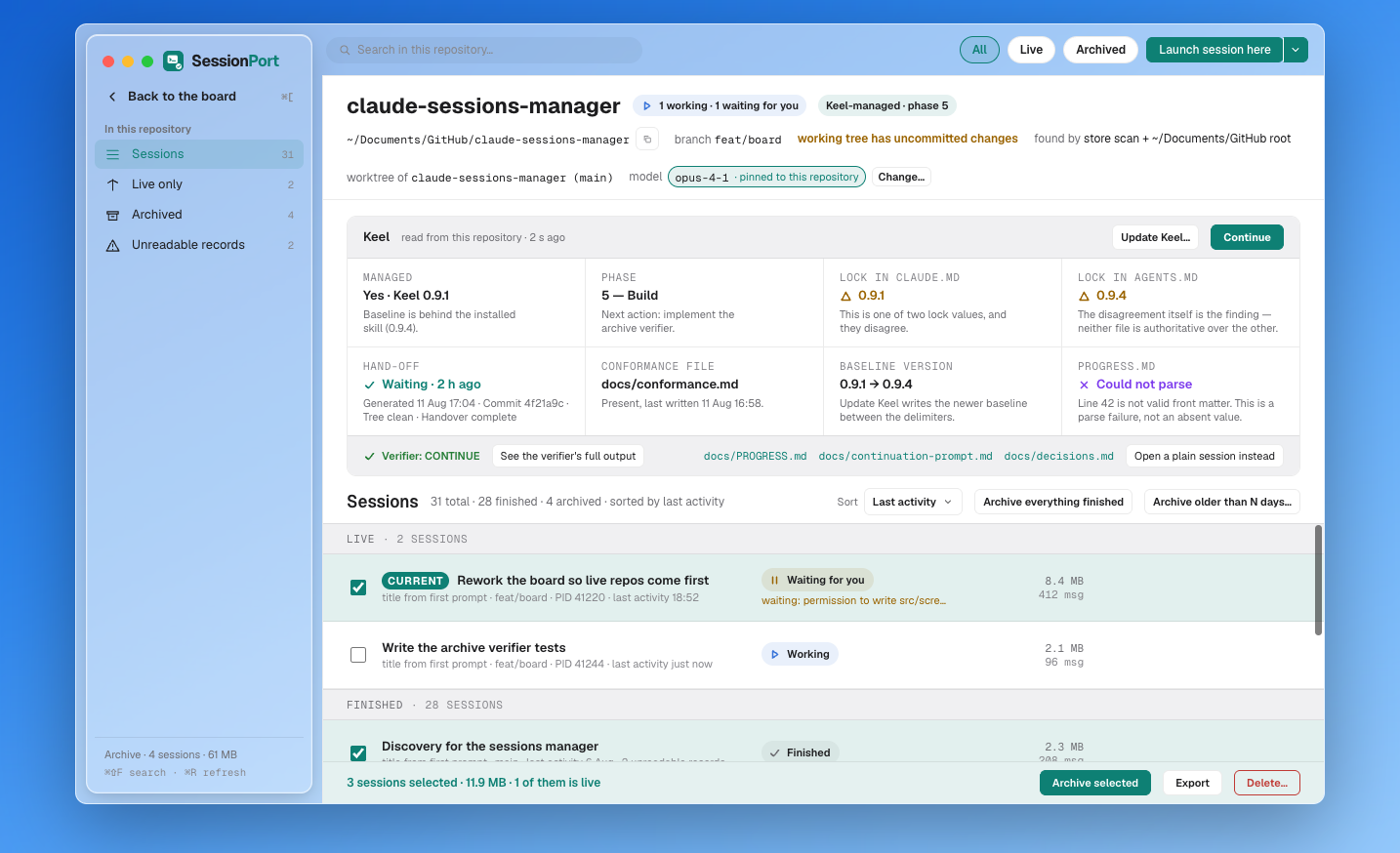Click the SessionPort logo icon
The image size is (1400, 853).
[173, 61]
